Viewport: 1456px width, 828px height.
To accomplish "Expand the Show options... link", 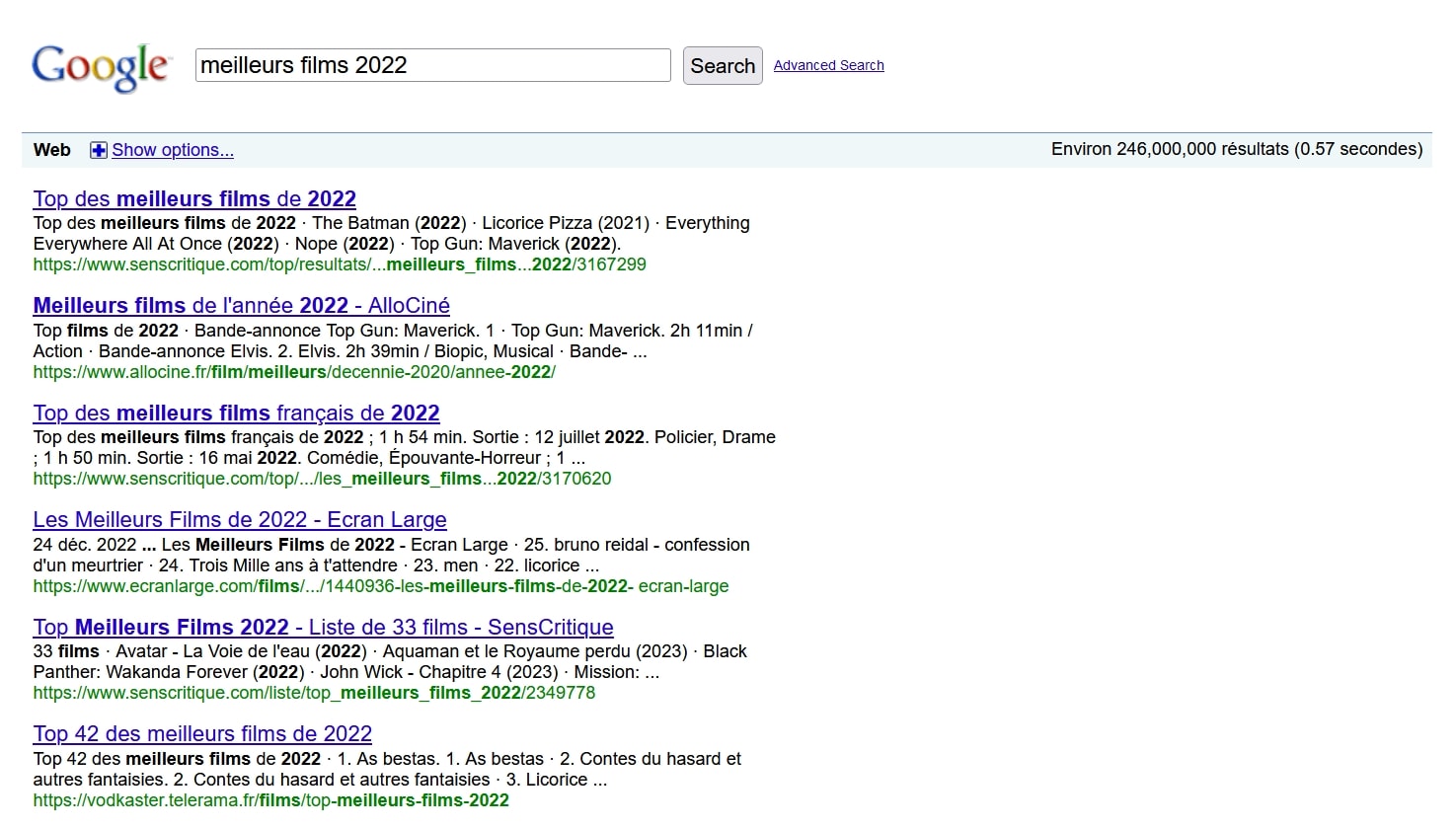I will (x=173, y=150).
